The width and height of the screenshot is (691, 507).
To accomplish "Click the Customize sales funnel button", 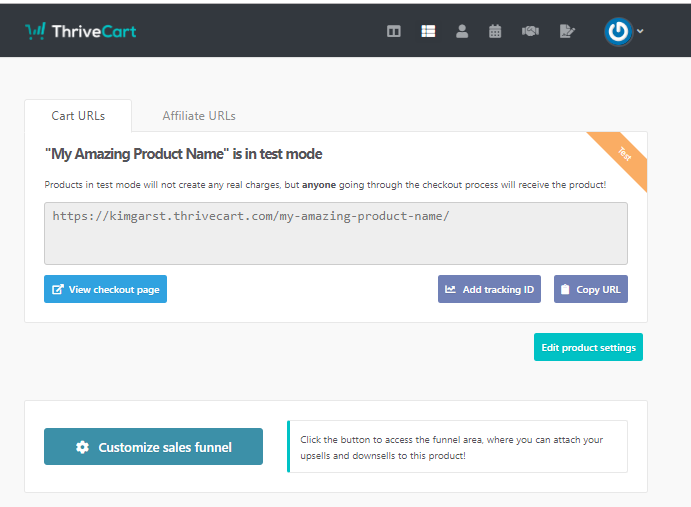I will pyautogui.click(x=153, y=447).
